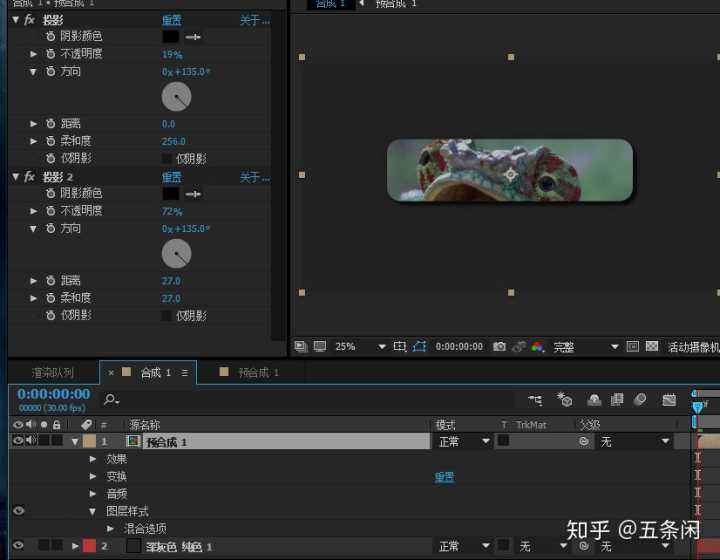Screen dimensions: 720x560
Task: Collapse 方向 property in first 投影
Action: click(33, 72)
